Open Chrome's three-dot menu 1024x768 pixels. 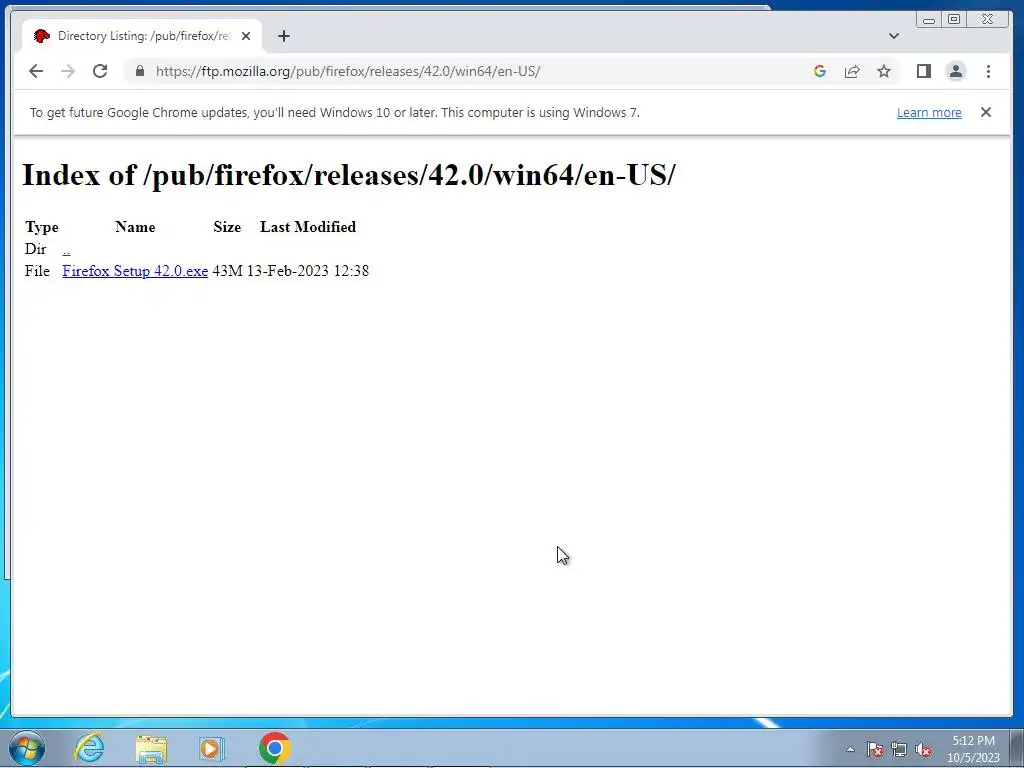pyautogui.click(x=988, y=71)
